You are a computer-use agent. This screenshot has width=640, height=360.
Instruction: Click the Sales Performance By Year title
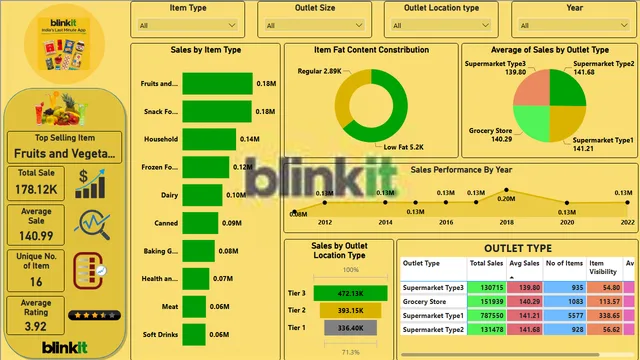click(461, 170)
